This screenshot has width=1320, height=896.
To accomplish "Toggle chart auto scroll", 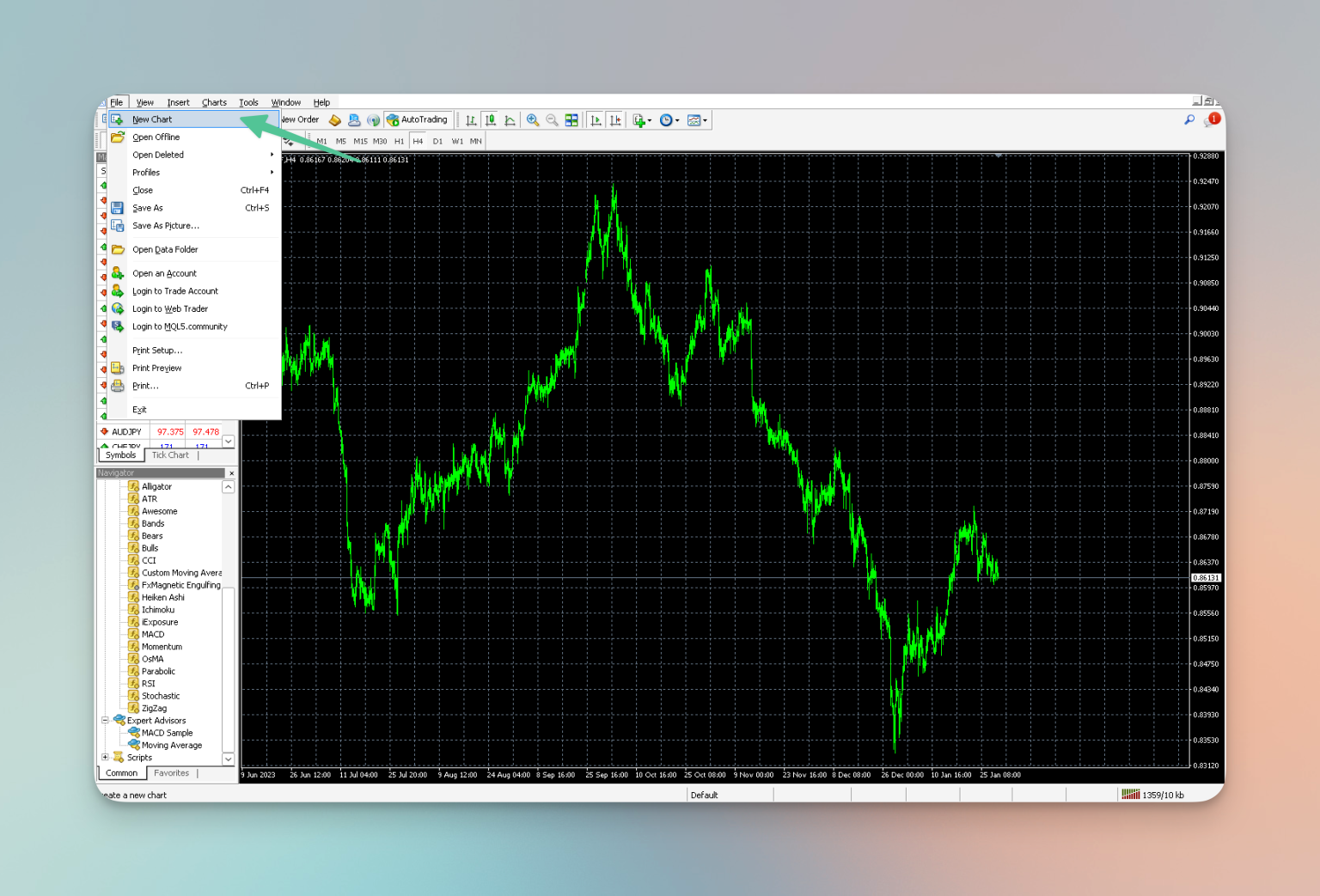I will [x=596, y=120].
